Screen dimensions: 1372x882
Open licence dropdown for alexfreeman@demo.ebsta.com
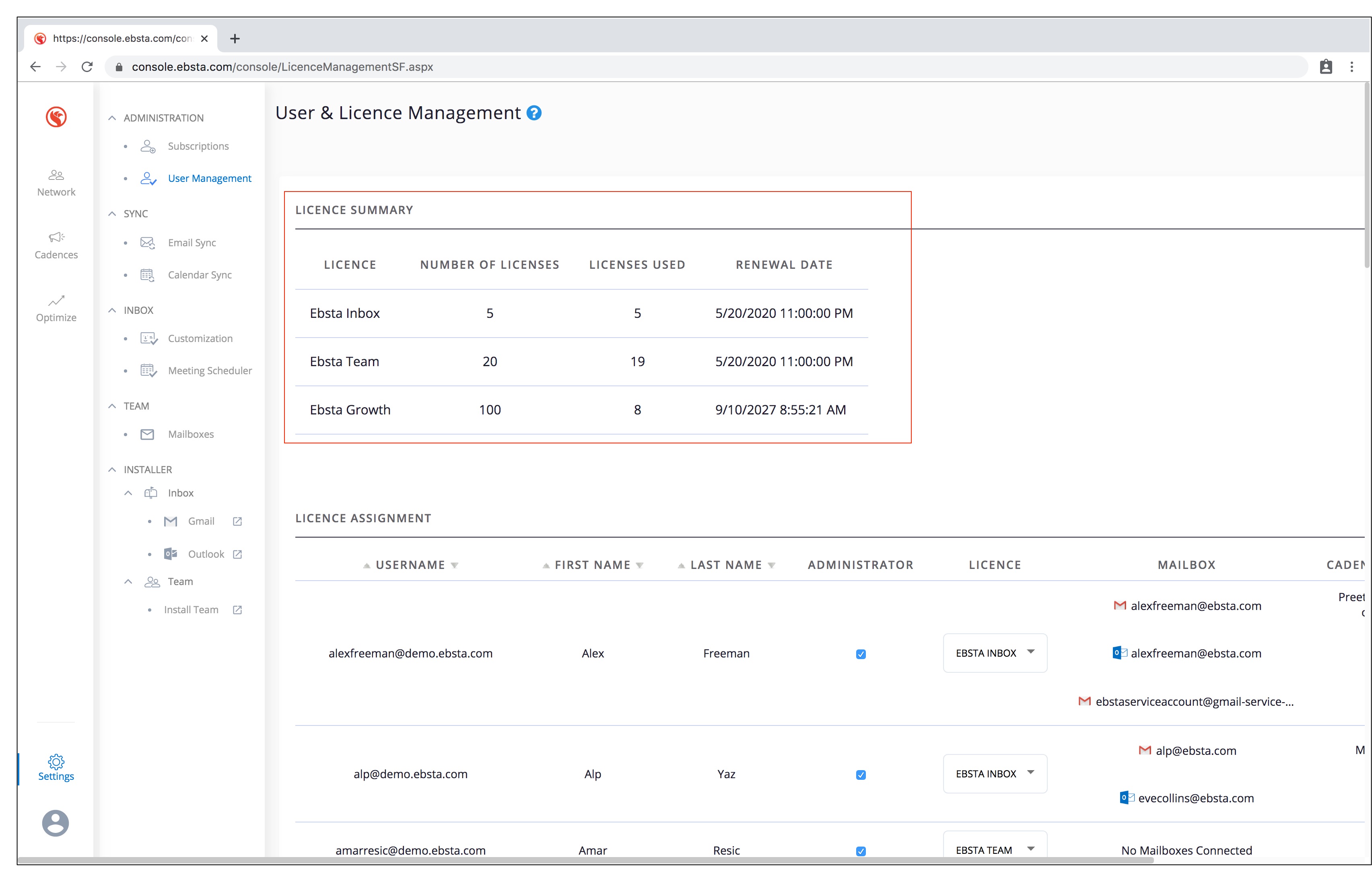coord(995,653)
